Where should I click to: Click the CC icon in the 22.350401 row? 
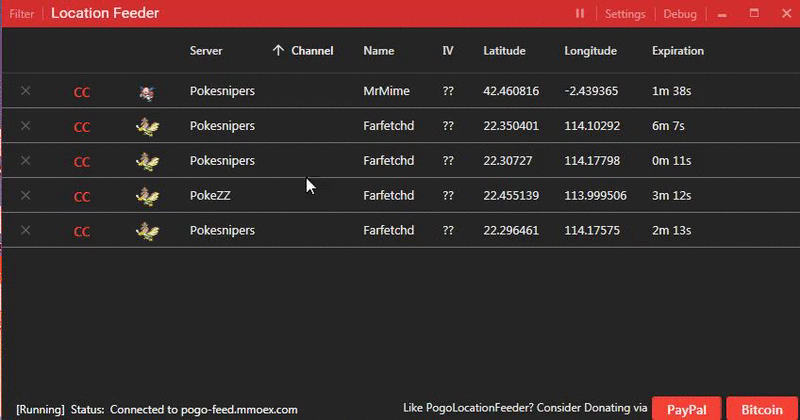tap(82, 127)
